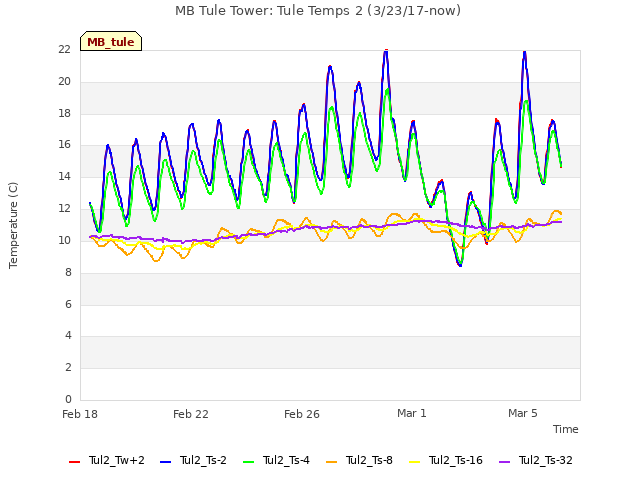640x480 pixels.
Task: Click the Mar 1 x-axis tick label
Action: click(x=412, y=413)
